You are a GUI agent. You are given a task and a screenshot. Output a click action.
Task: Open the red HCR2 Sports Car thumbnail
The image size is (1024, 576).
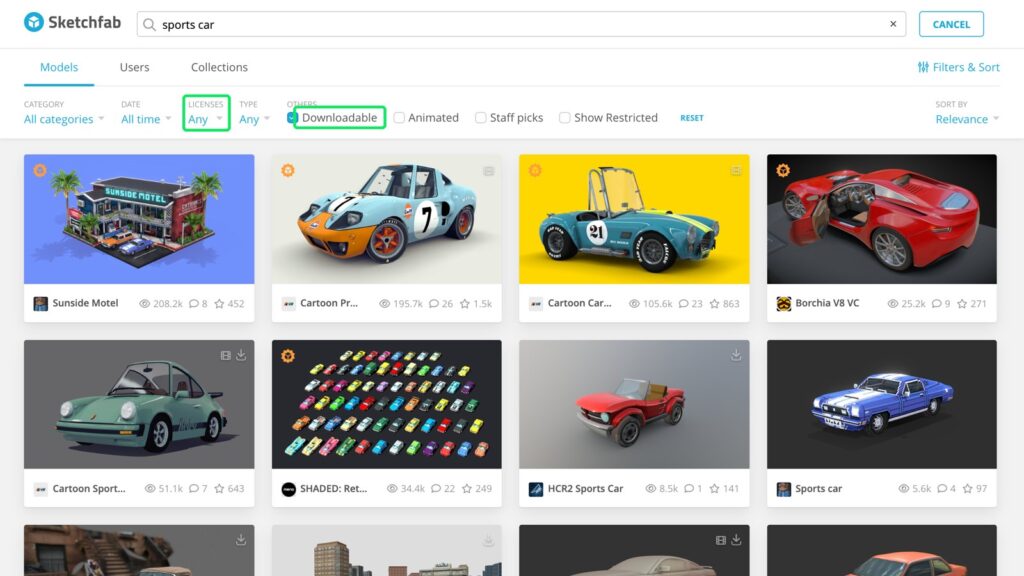[634, 404]
